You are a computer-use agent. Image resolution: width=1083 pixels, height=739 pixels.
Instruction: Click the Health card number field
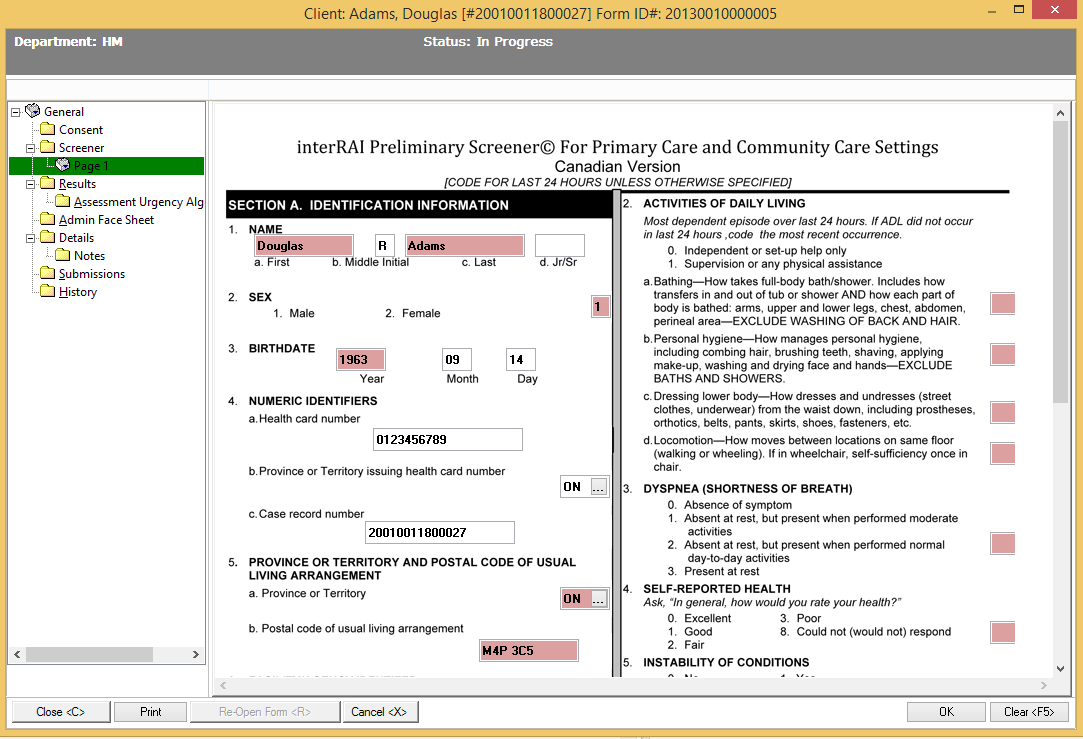(x=448, y=439)
